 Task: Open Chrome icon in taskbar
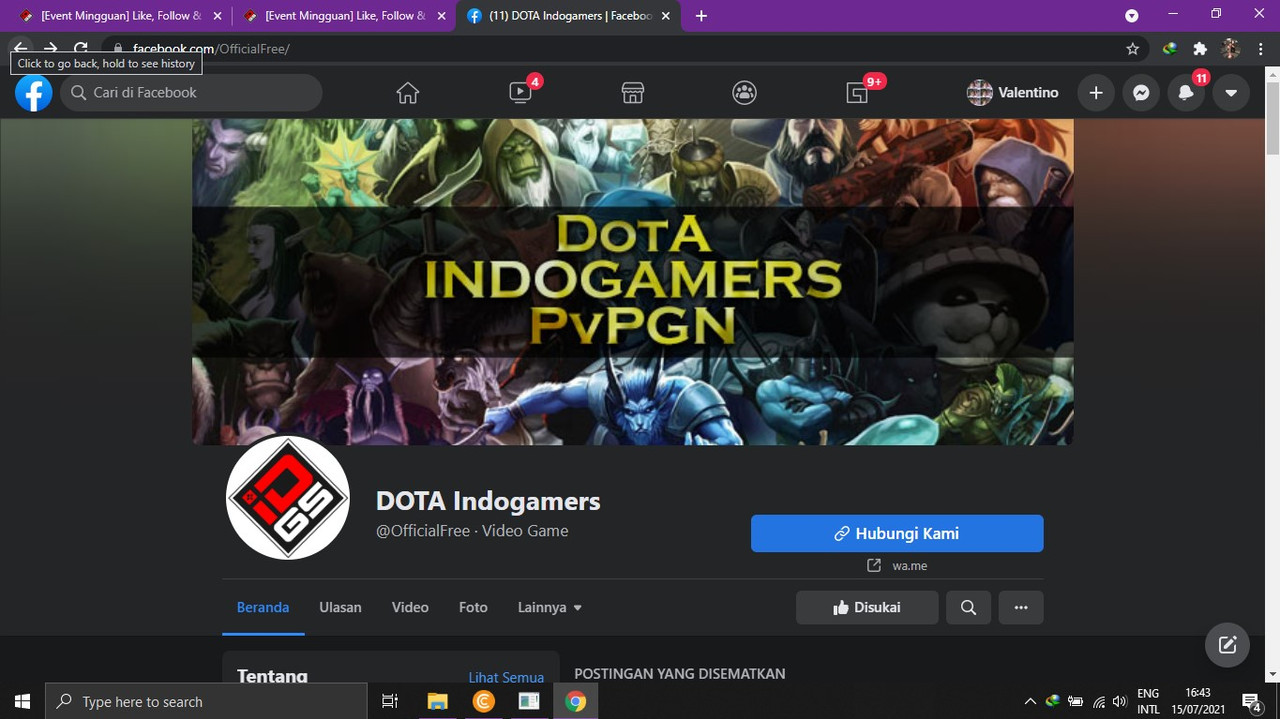pos(575,702)
